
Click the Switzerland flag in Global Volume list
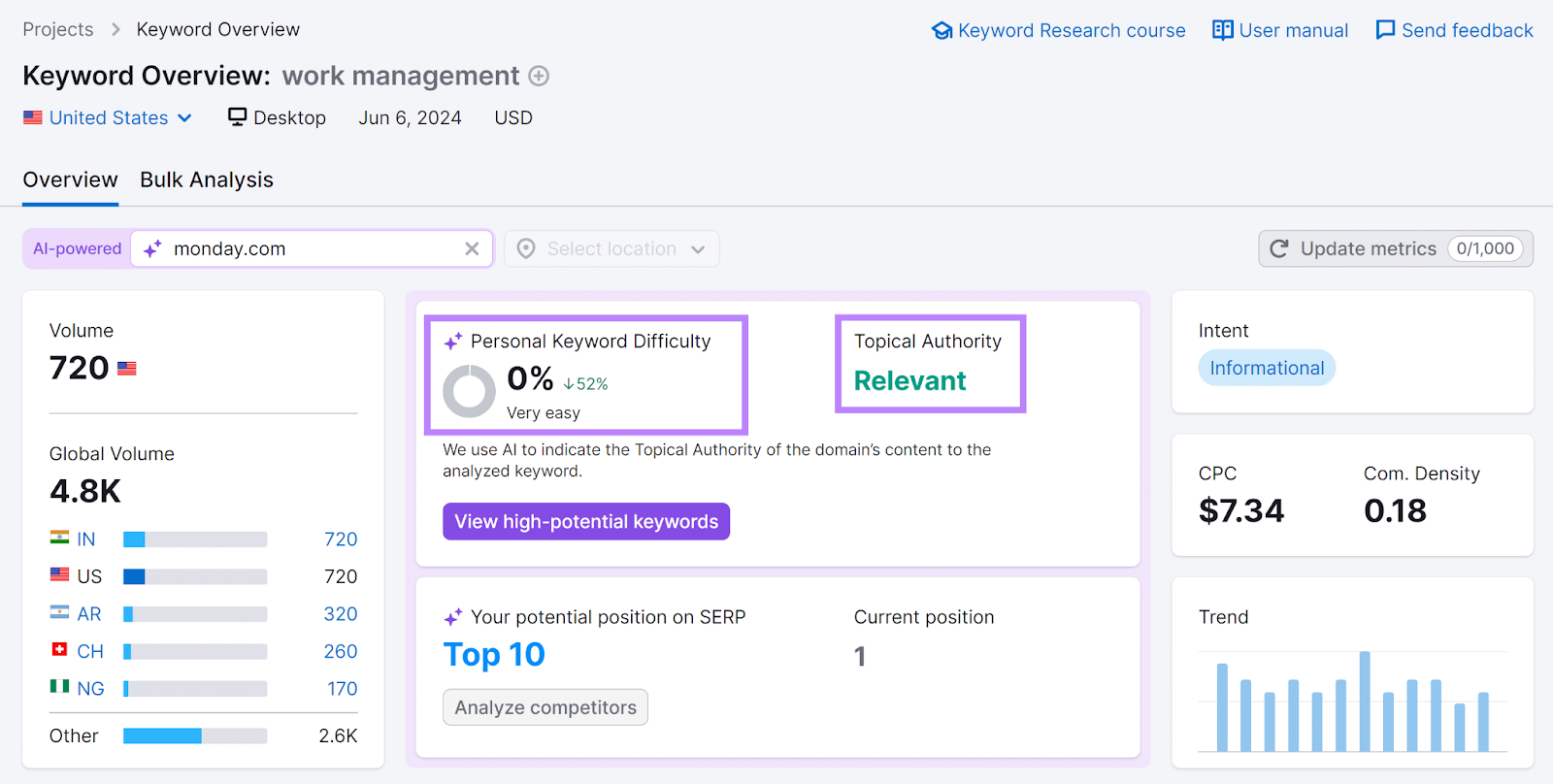60,649
